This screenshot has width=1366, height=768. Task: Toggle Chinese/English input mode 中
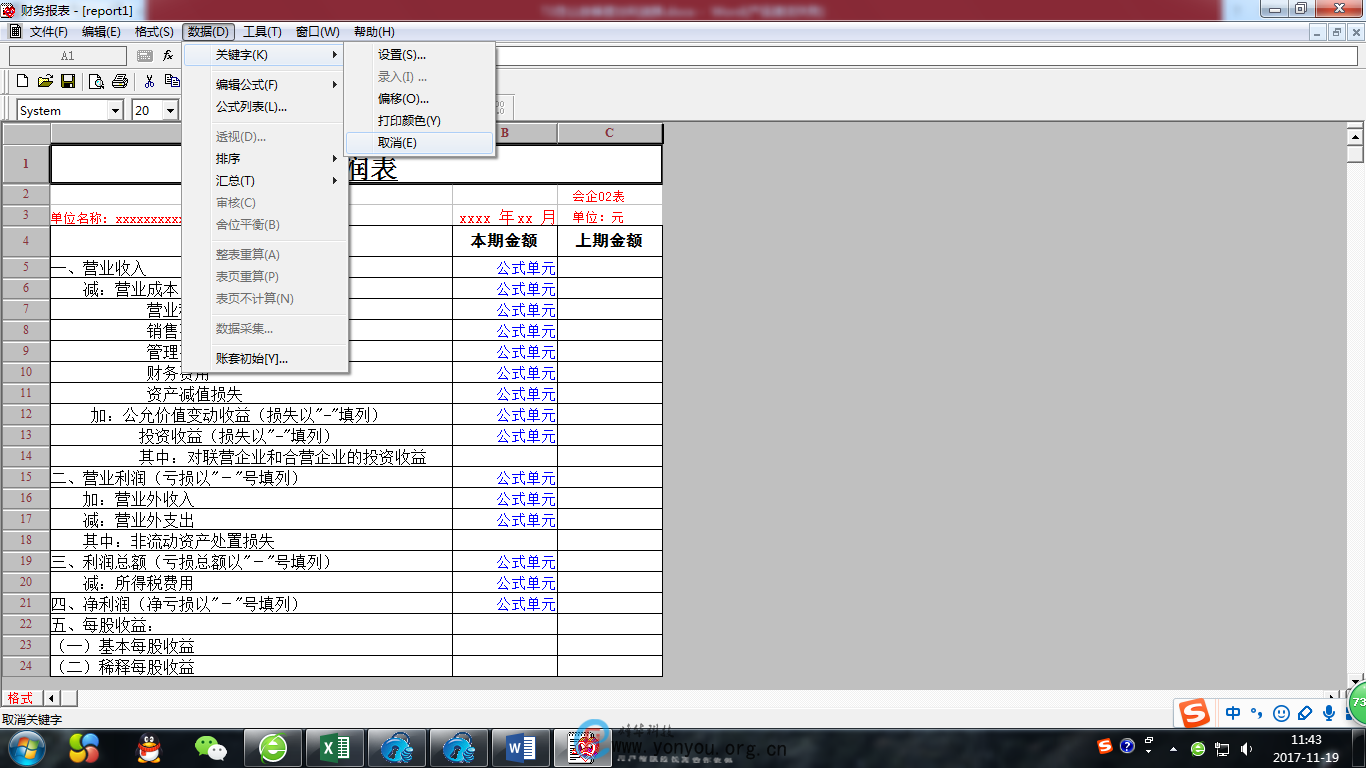pos(1233,713)
